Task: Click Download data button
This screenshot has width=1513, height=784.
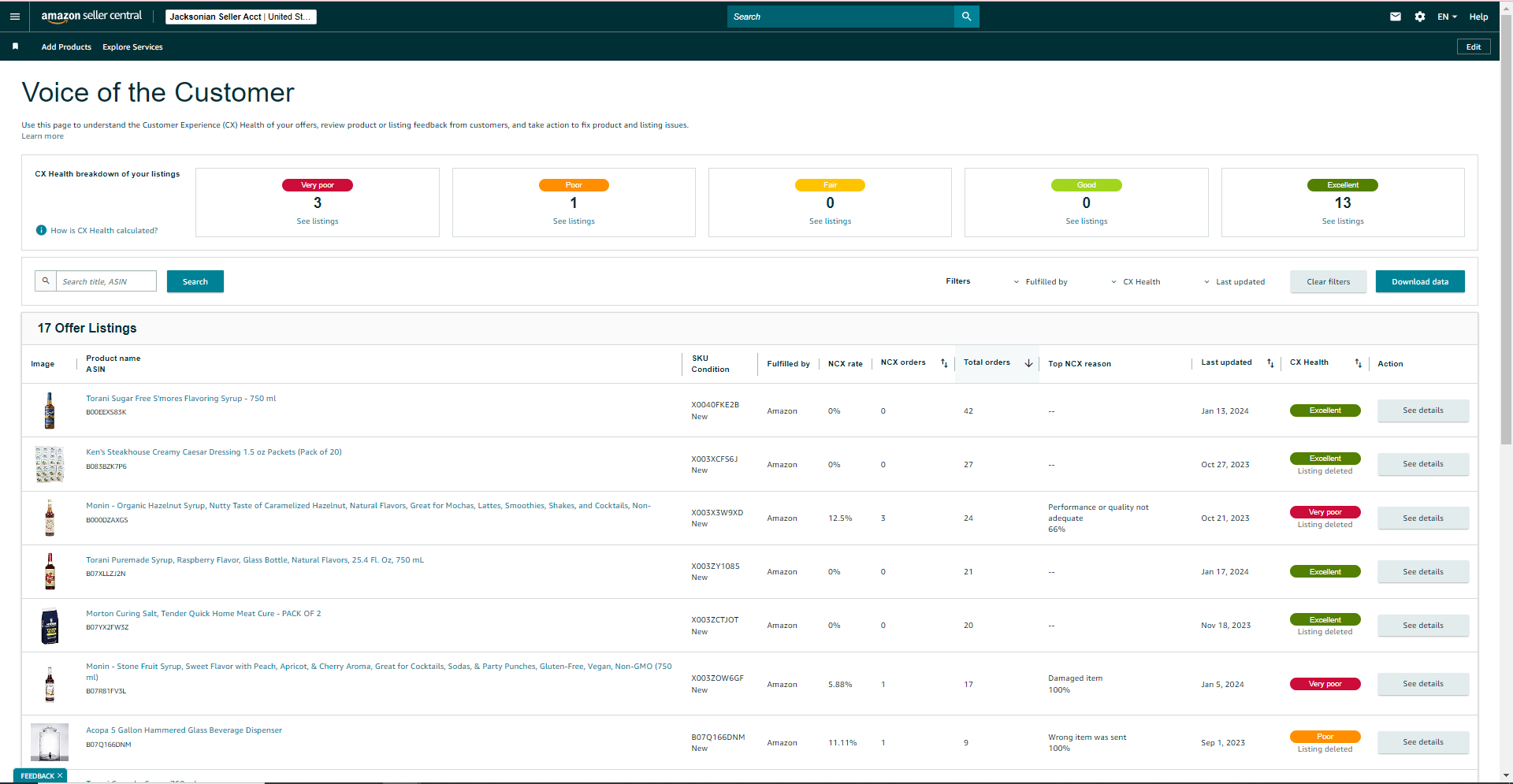Action: 1420,281
